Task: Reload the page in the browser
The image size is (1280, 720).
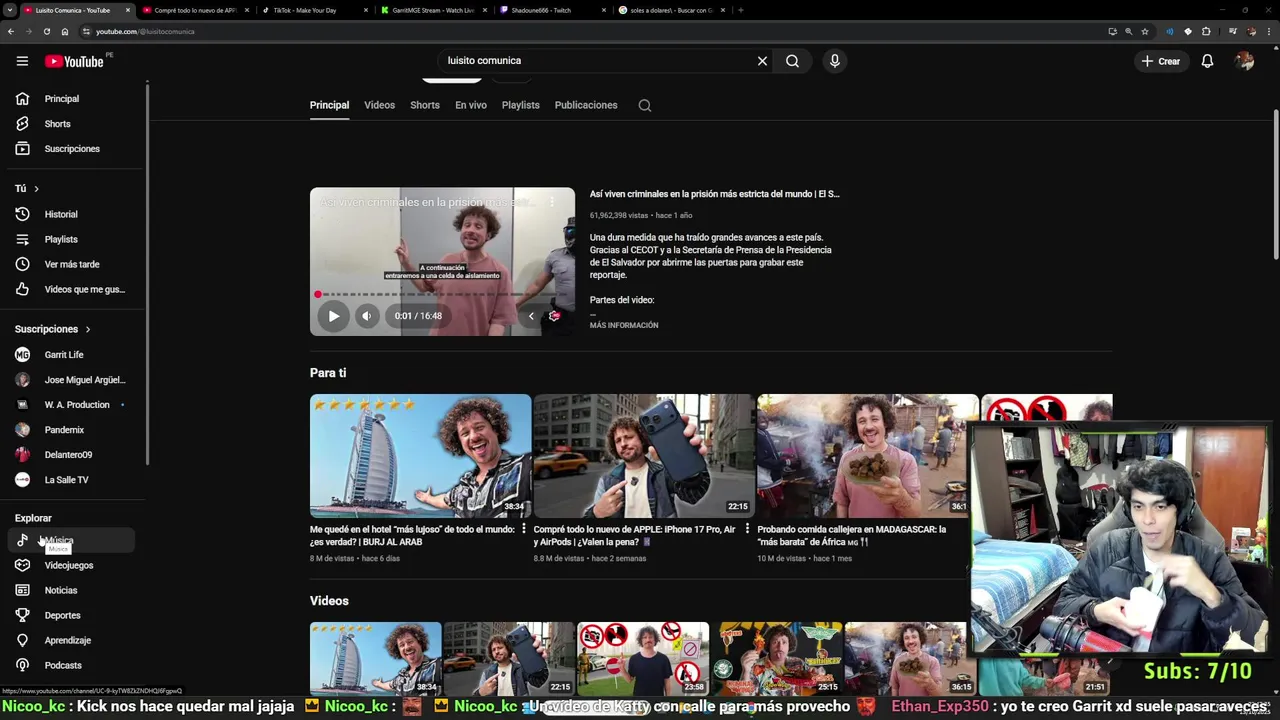Action: click(46, 31)
